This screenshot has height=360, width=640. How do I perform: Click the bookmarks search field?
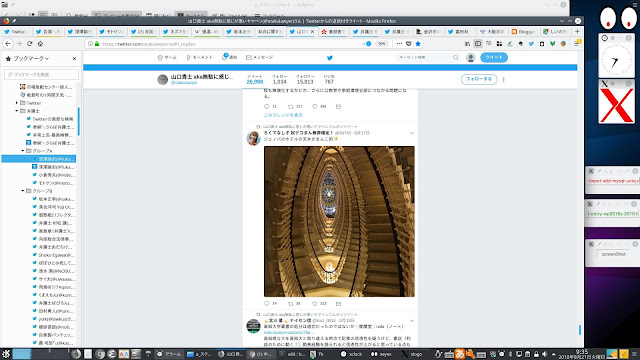42,75
